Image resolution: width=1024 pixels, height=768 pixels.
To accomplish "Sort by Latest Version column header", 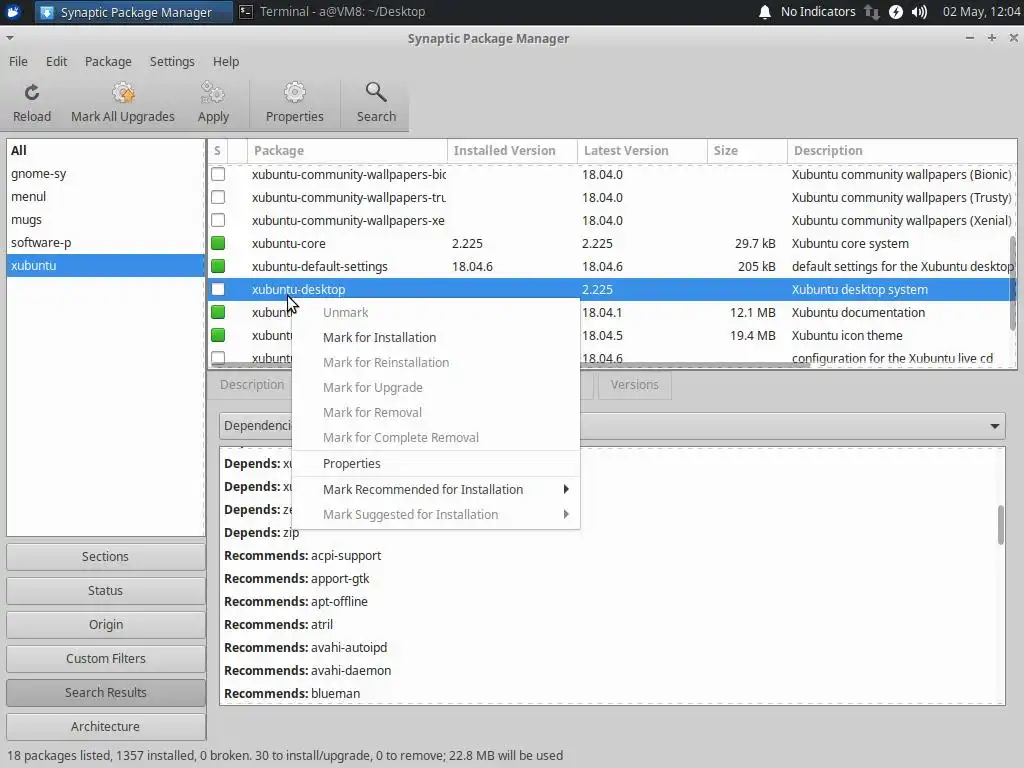I will 642,151.
